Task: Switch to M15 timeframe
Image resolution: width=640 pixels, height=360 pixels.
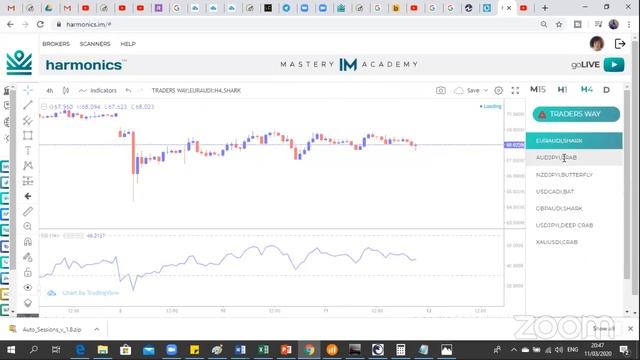Action: 538,90
